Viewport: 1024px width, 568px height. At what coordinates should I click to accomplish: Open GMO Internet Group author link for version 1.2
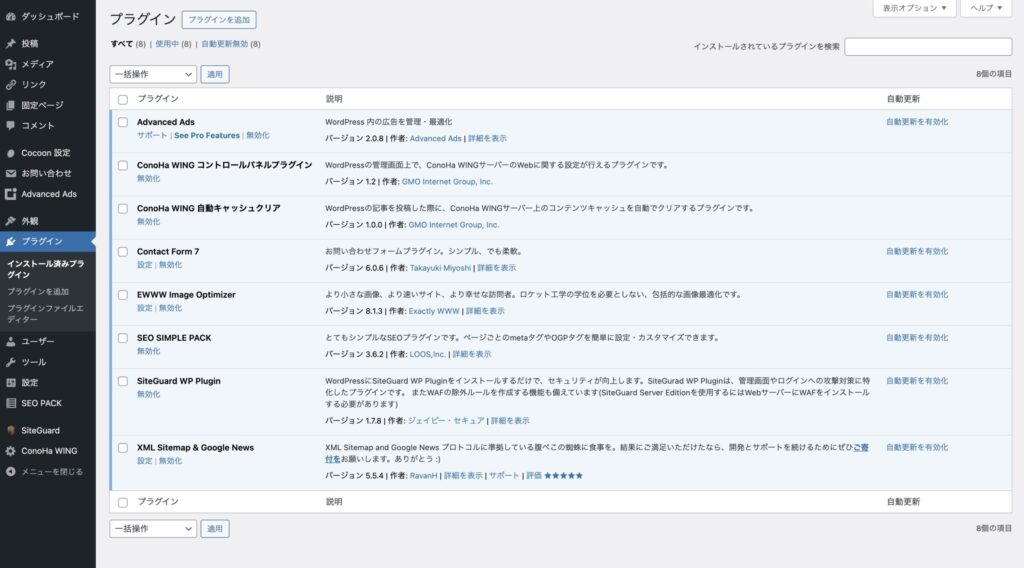[x=447, y=181]
